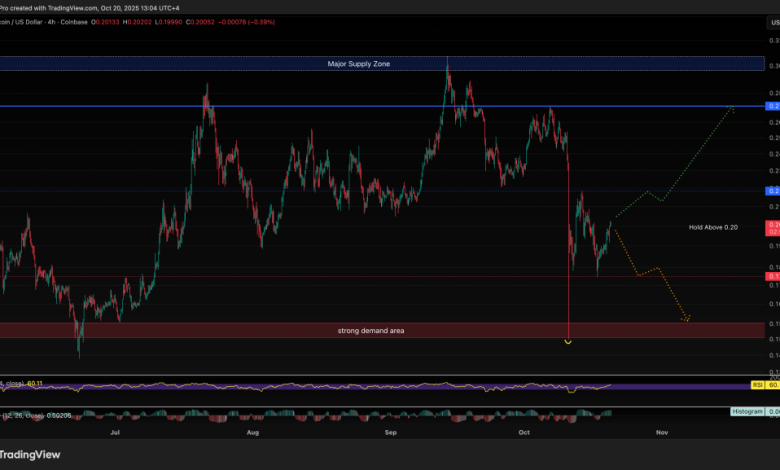780x470 pixels.
Task: Click the orange arrowhead at the bearish target
Action: (688, 320)
